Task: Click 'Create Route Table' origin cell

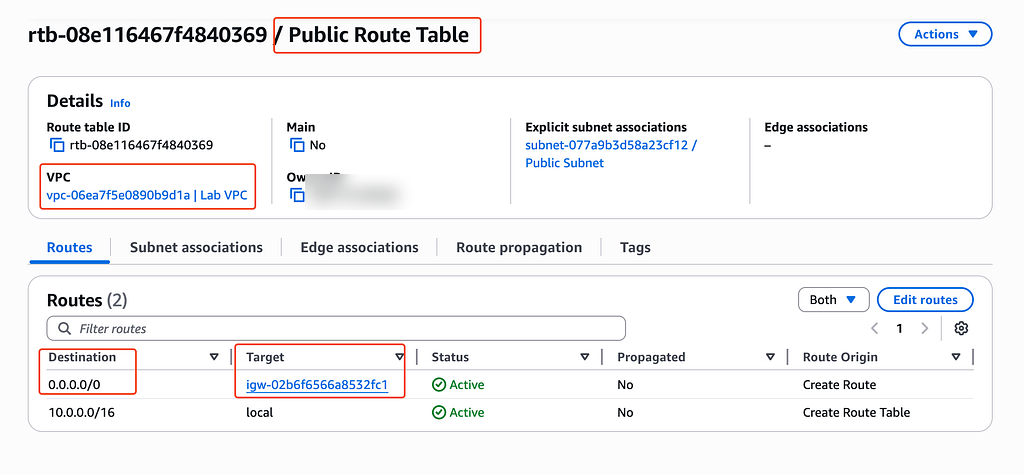Action: coord(856,413)
